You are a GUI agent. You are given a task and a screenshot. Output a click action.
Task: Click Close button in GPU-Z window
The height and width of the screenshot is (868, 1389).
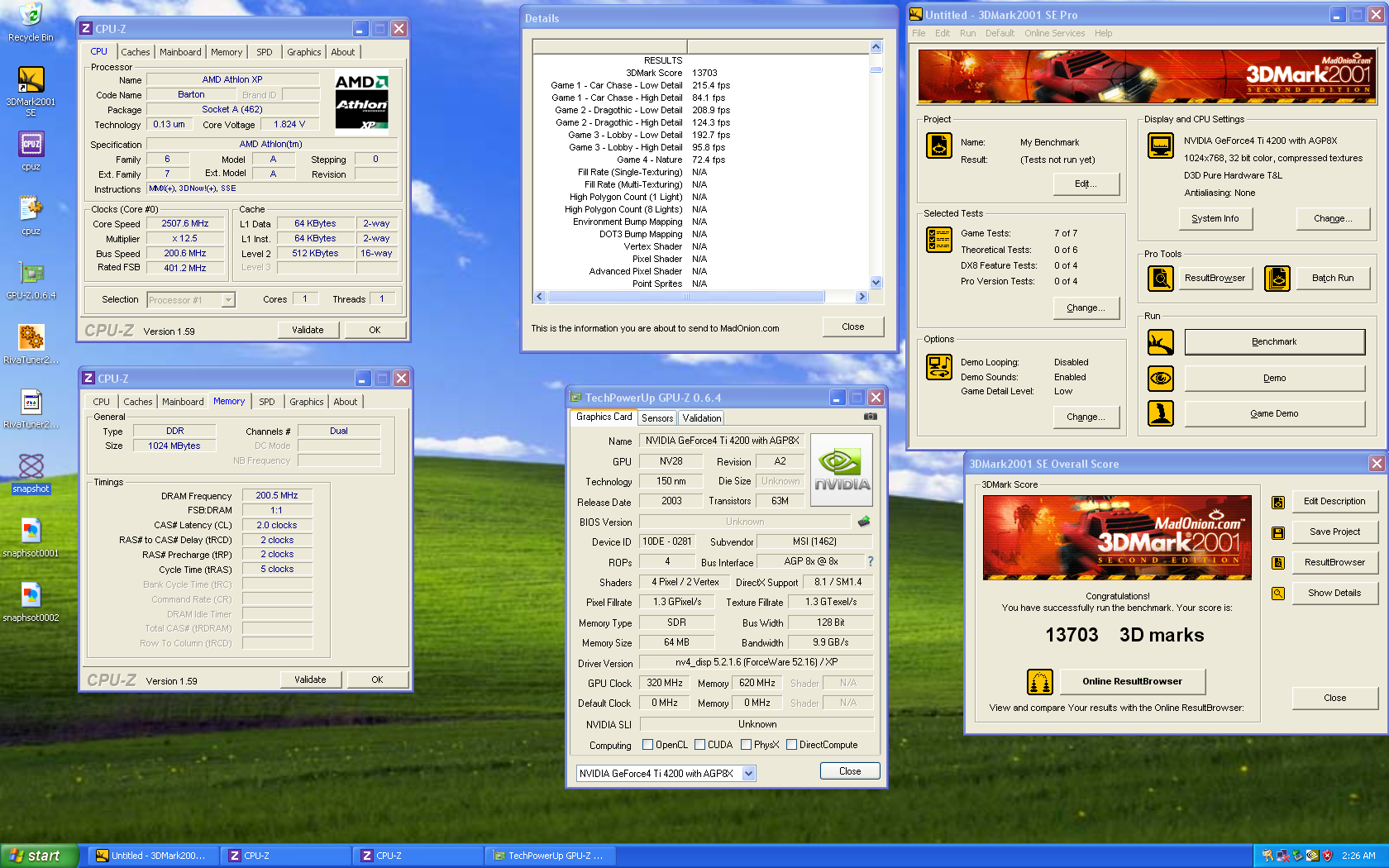849,770
